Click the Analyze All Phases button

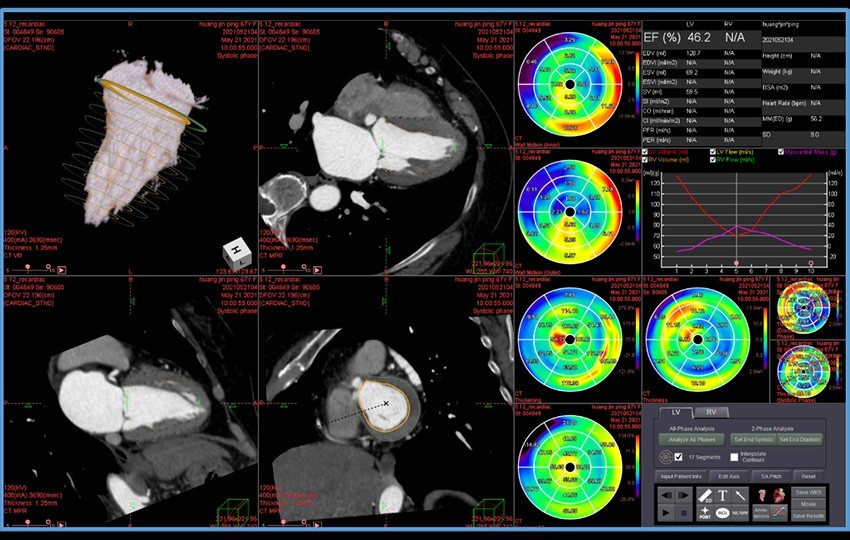tap(692, 440)
